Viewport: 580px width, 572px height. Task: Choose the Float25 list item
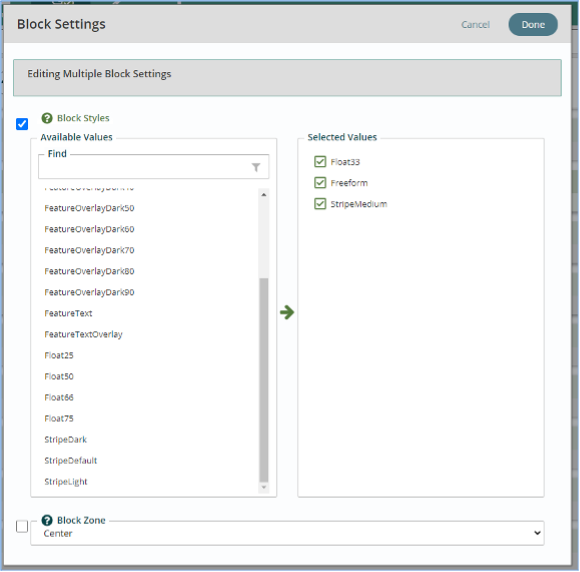(x=59, y=355)
